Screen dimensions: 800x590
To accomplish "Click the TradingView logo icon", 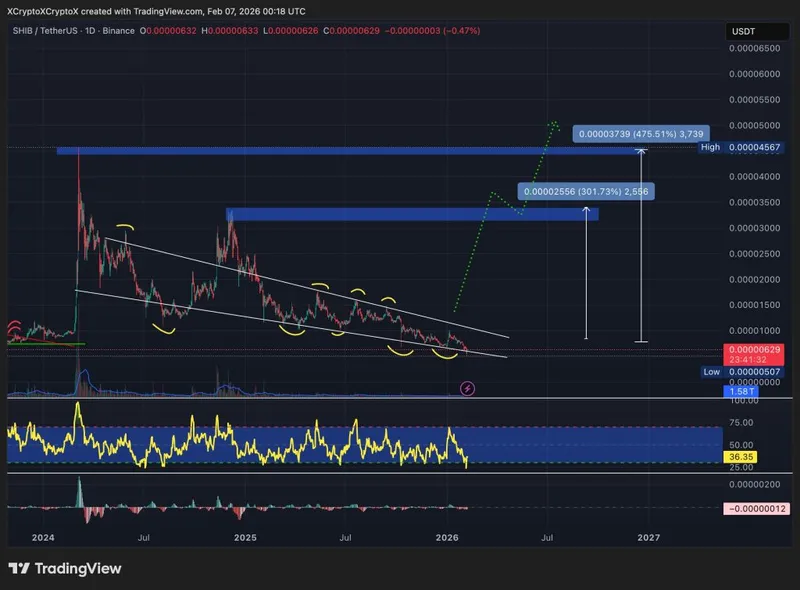I will pyautogui.click(x=19, y=568).
